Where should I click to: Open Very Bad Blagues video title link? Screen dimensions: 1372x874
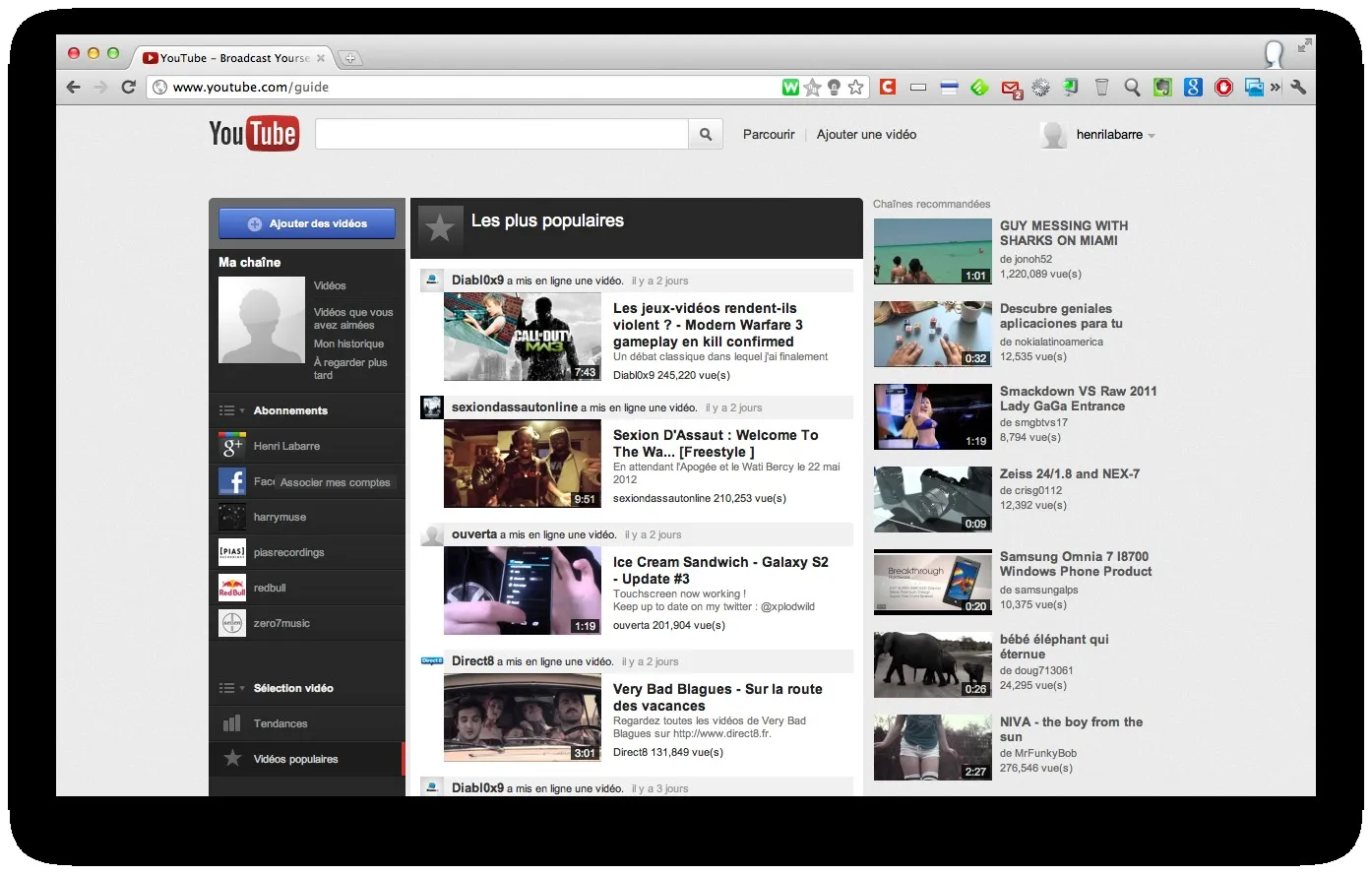pyautogui.click(x=717, y=697)
